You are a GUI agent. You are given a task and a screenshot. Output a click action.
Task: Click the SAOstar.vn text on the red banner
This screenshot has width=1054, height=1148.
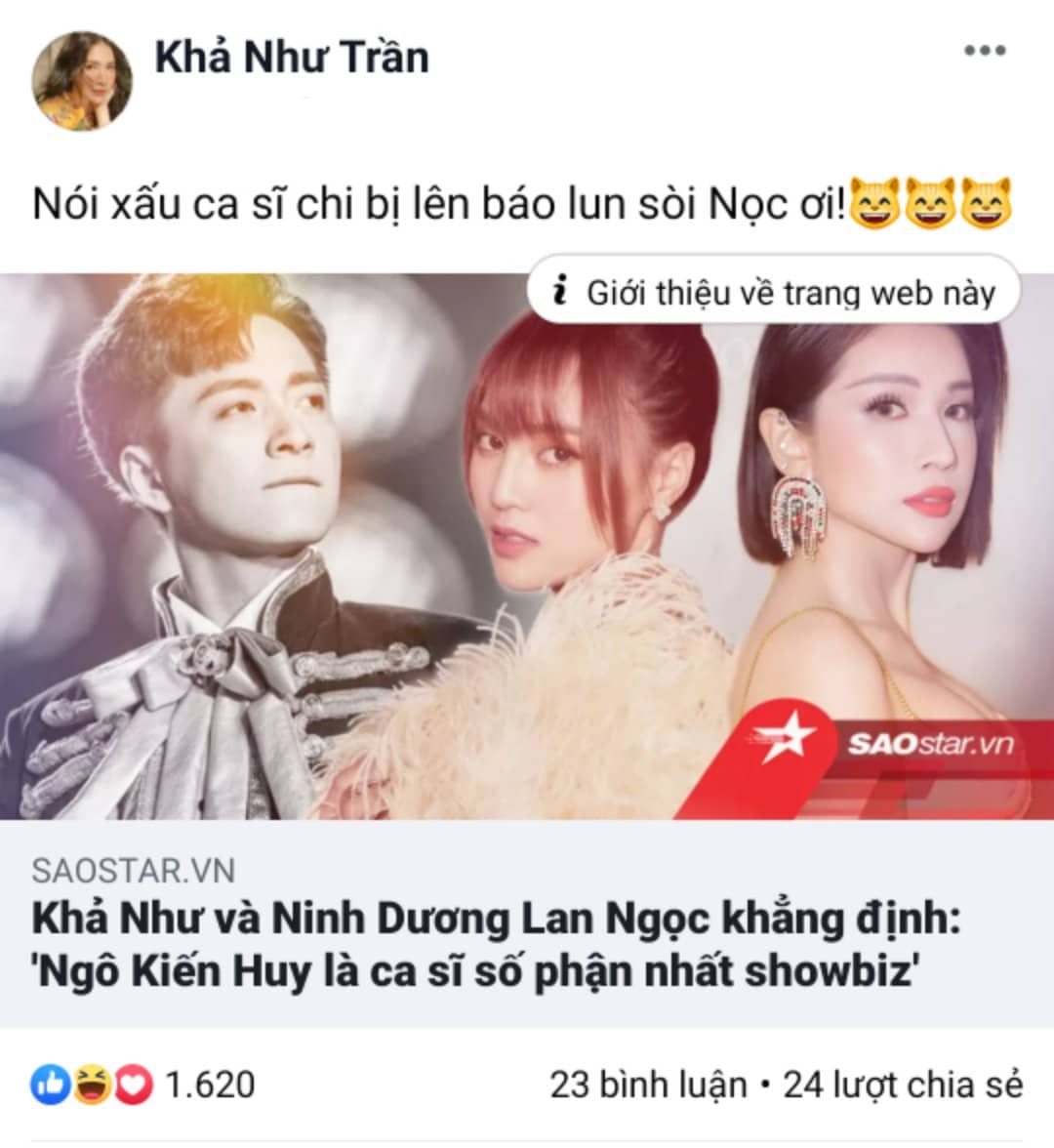(x=931, y=745)
